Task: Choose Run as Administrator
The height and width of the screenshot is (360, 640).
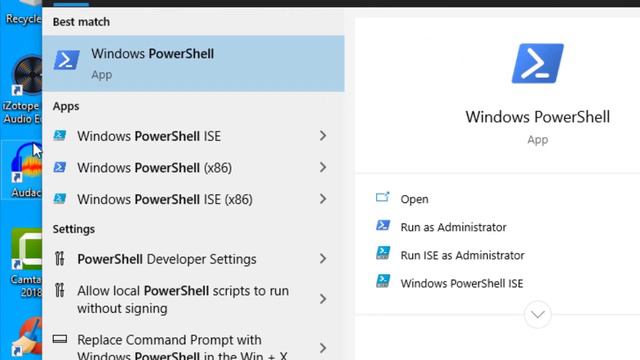Action: (453, 227)
